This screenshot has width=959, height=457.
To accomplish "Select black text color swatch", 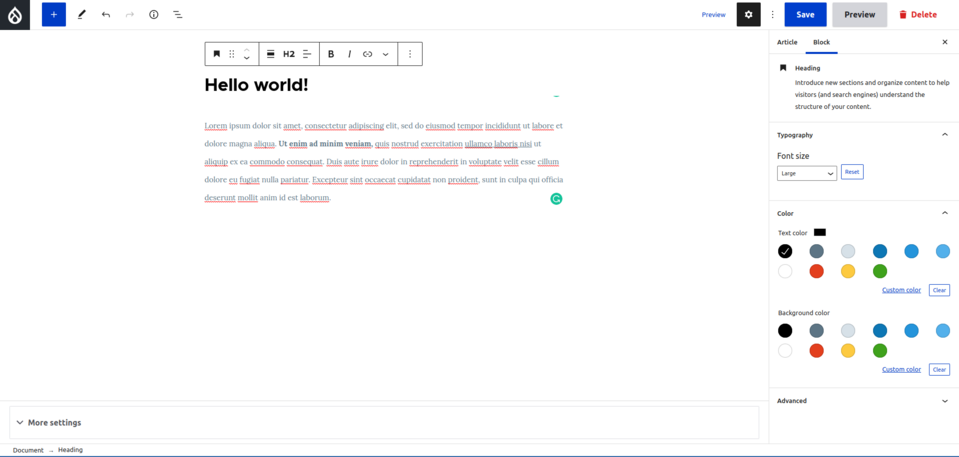I will click(x=785, y=251).
